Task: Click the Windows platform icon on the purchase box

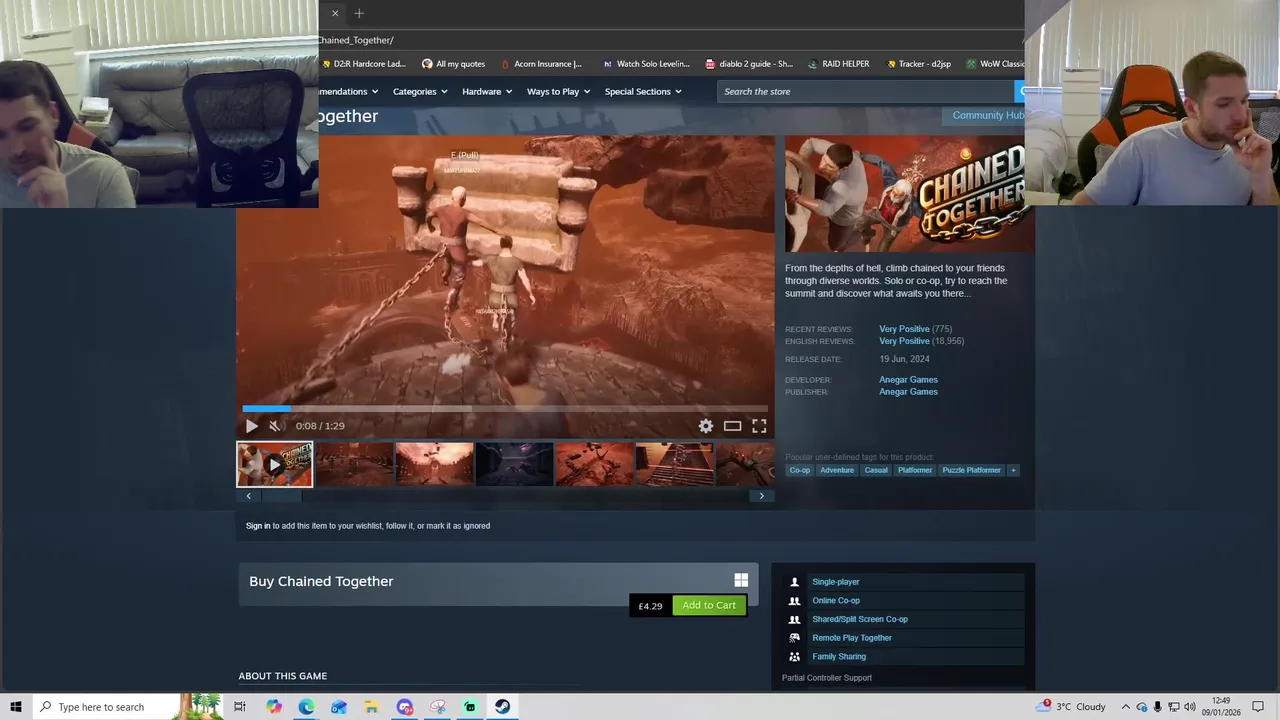Action: [x=741, y=580]
